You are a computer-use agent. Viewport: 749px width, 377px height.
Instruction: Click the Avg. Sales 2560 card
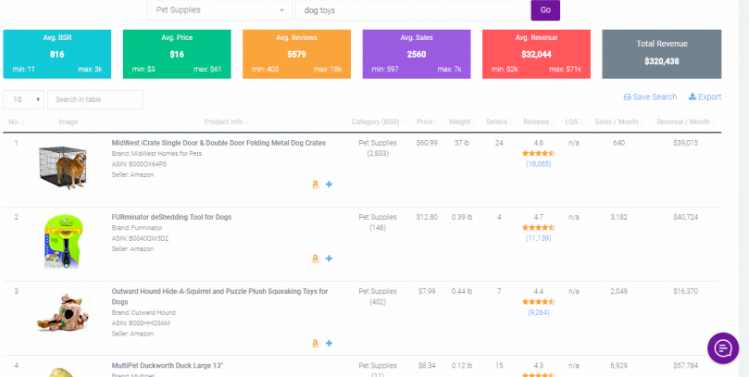pyautogui.click(x=417, y=54)
